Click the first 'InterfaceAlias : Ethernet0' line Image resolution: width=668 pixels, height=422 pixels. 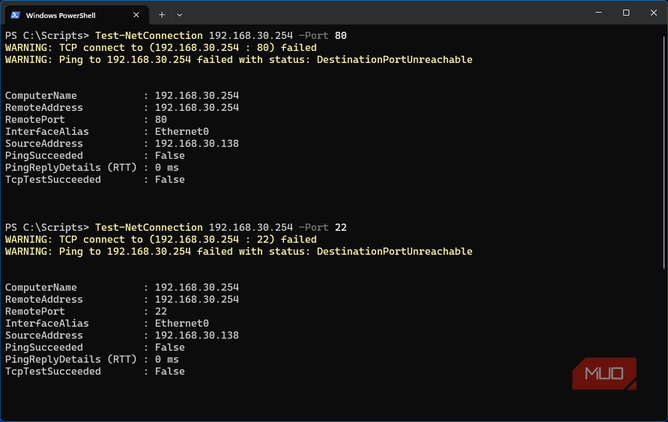point(107,132)
